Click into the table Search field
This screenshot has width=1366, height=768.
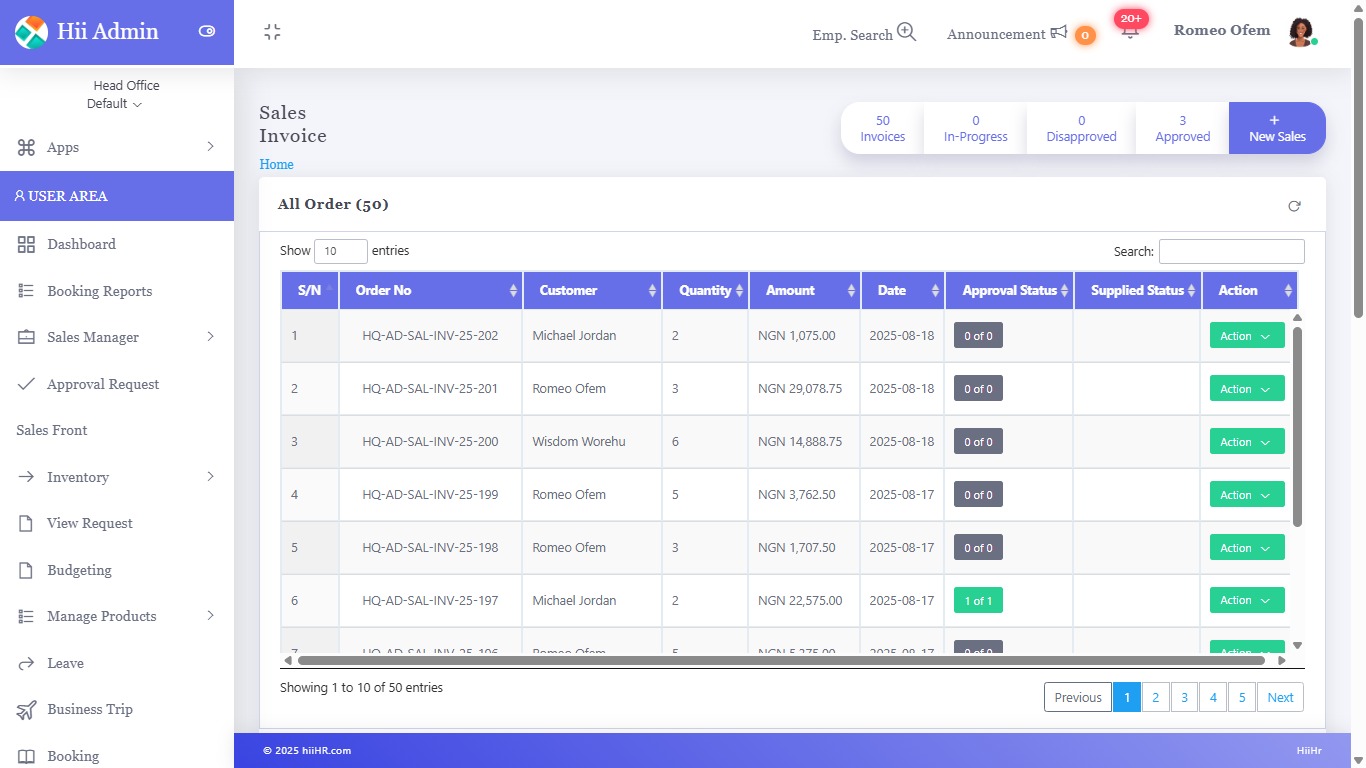[x=1231, y=252]
